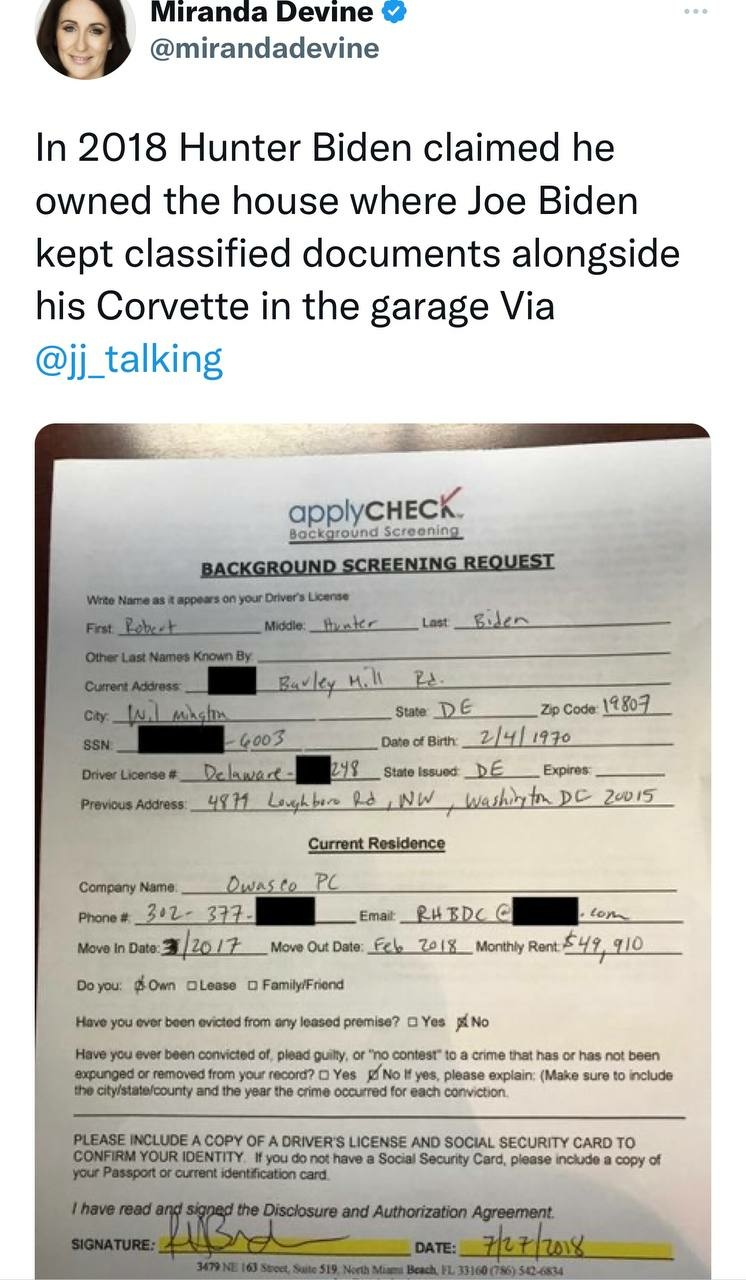Screen dimensions: 746x1280
Task: Open the @jj_talking mention
Action: tap(129, 358)
